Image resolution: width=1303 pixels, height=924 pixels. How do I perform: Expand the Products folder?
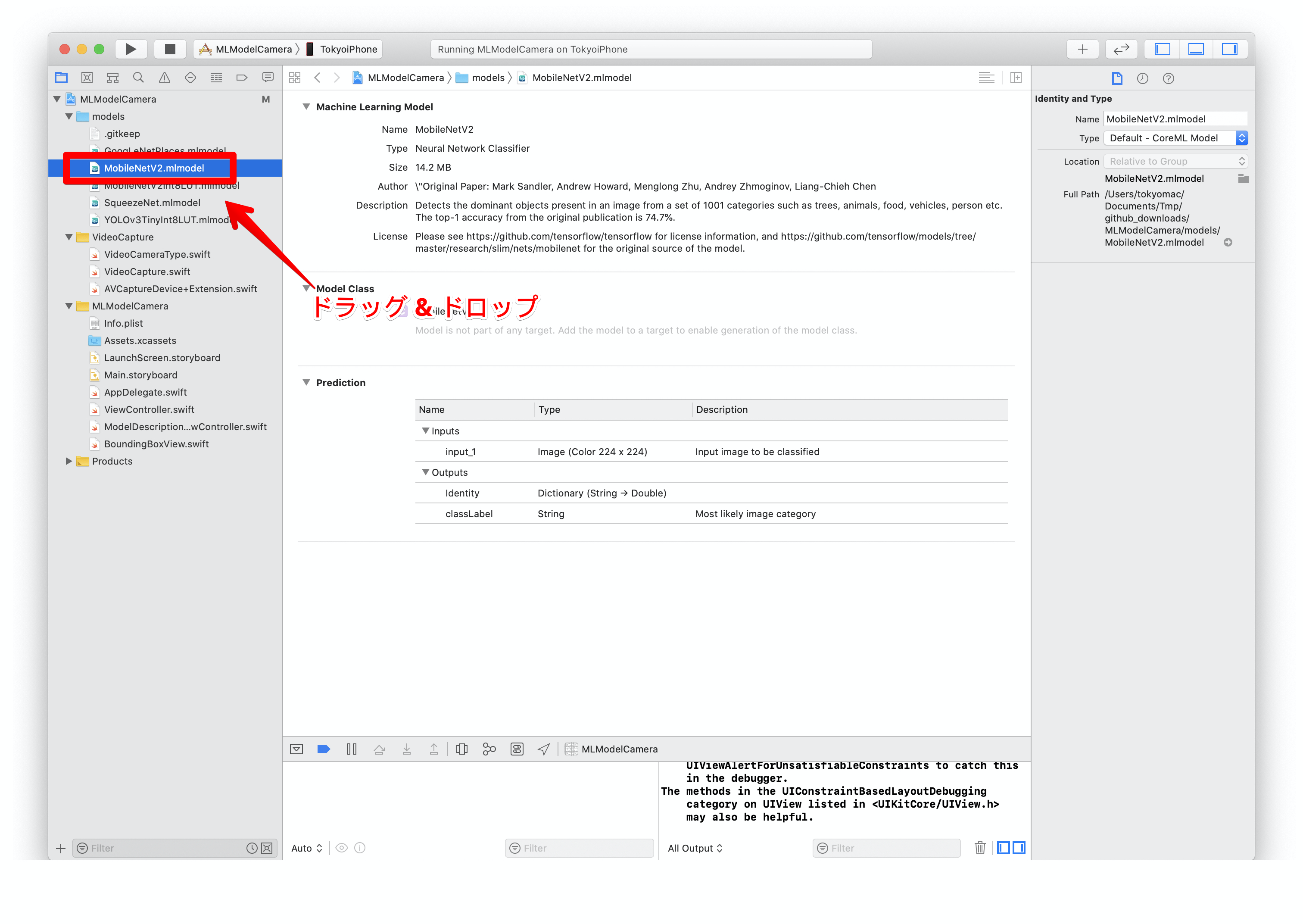[x=69, y=461]
